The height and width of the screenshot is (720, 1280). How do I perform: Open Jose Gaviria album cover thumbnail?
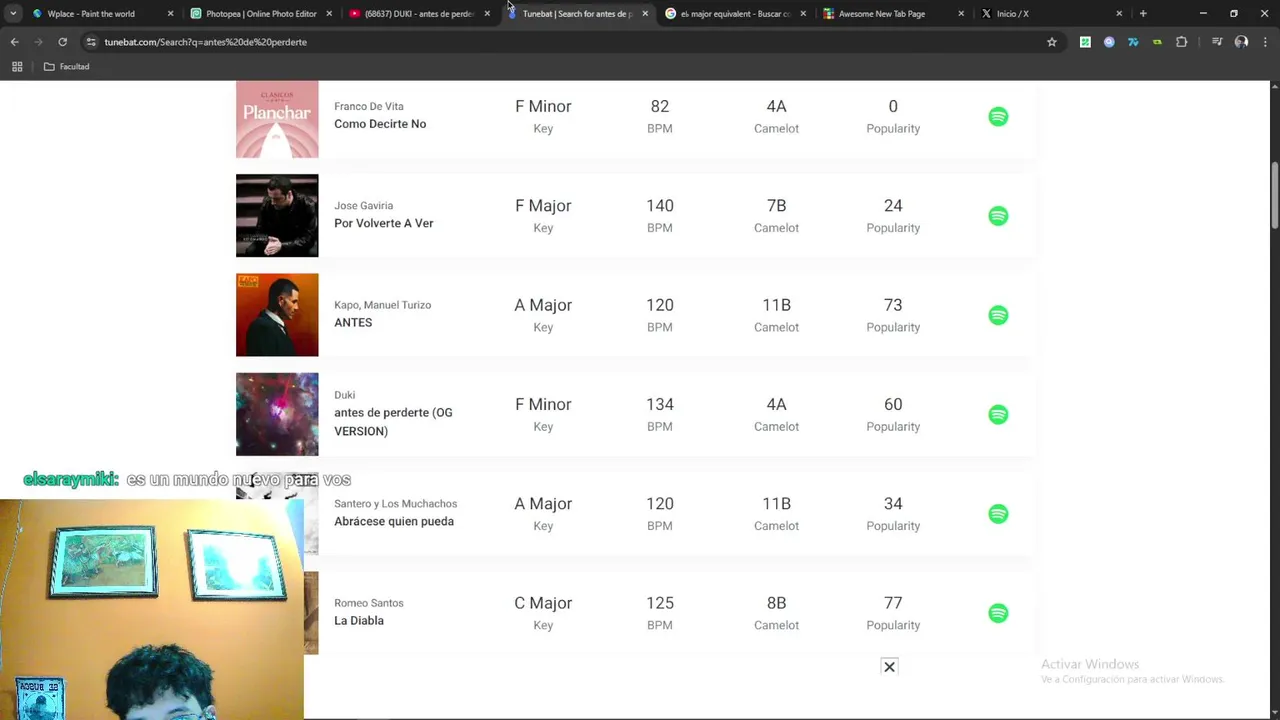[x=277, y=216]
